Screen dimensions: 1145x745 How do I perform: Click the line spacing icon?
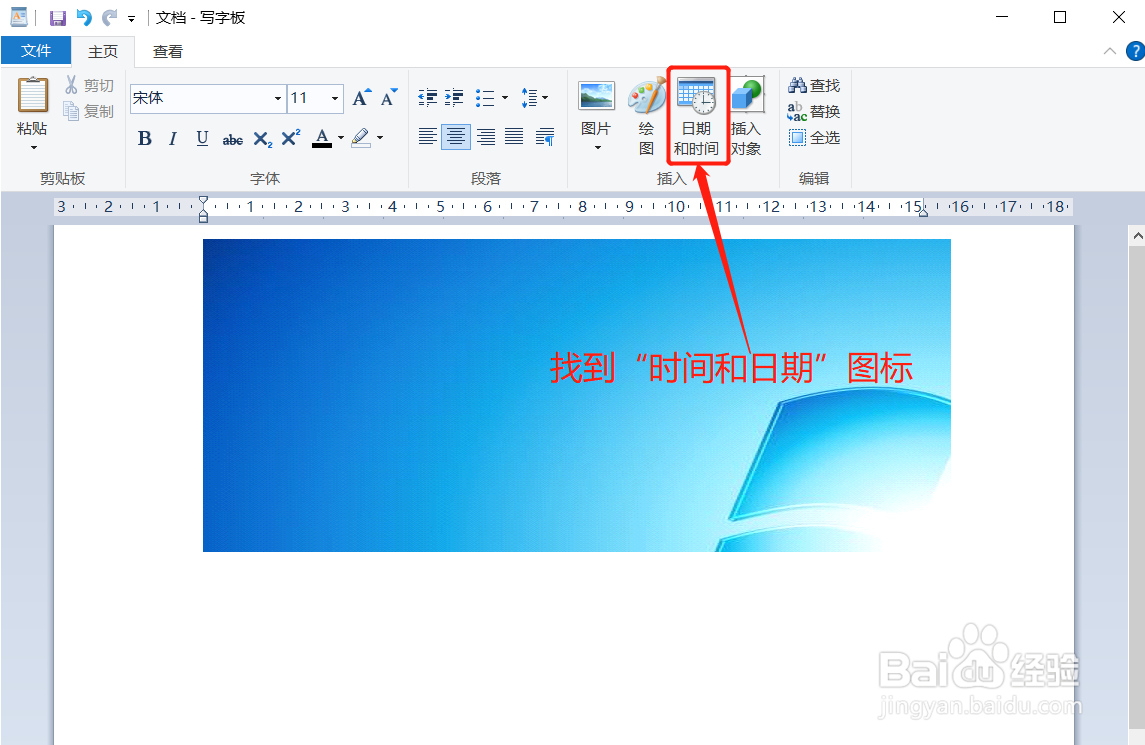(x=529, y=98)
